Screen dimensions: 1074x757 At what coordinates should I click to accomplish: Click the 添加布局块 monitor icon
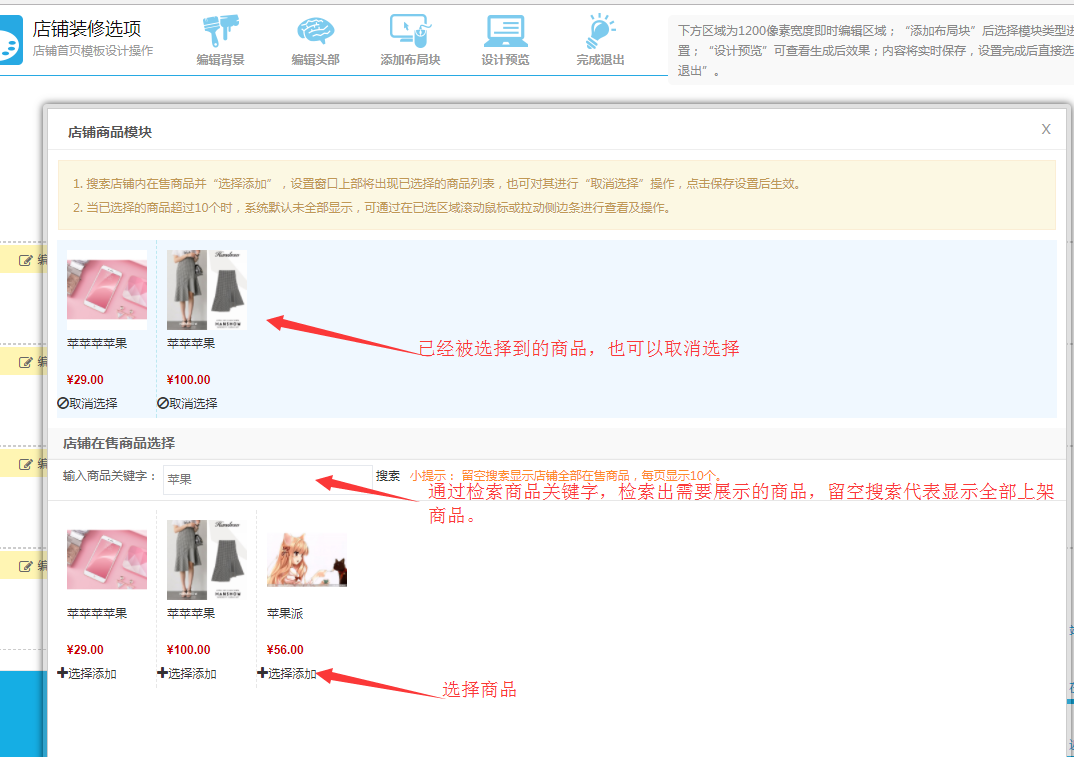point(409,31)
